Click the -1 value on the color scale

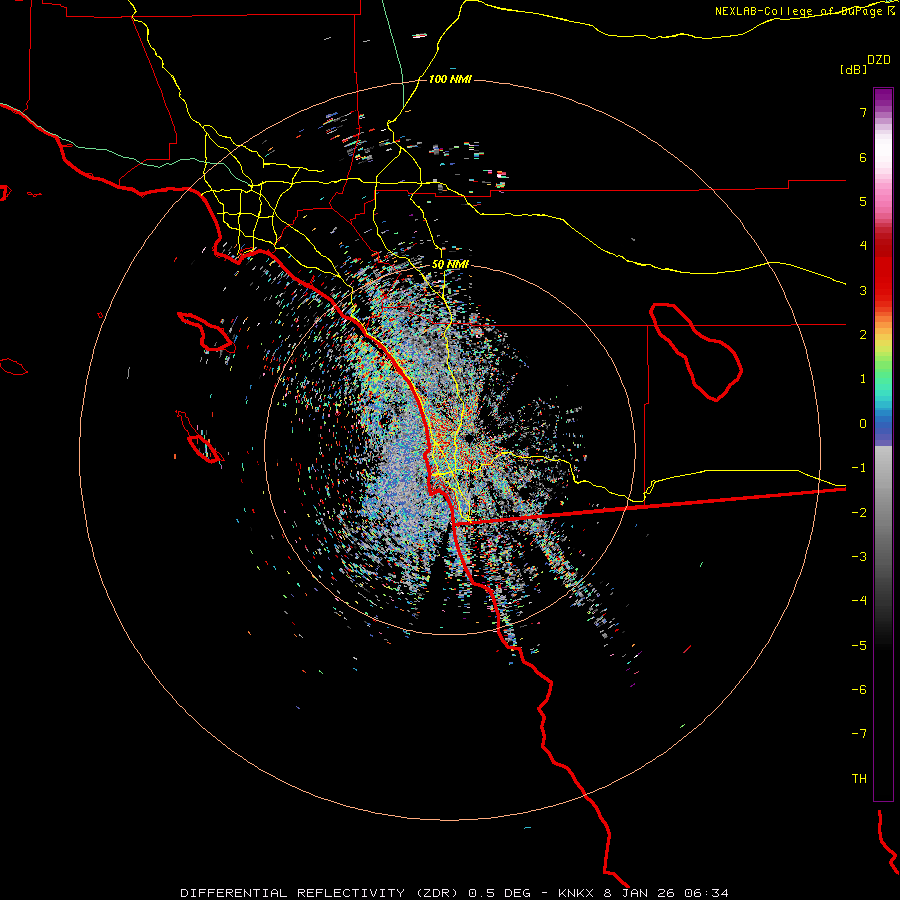[859, 468]
